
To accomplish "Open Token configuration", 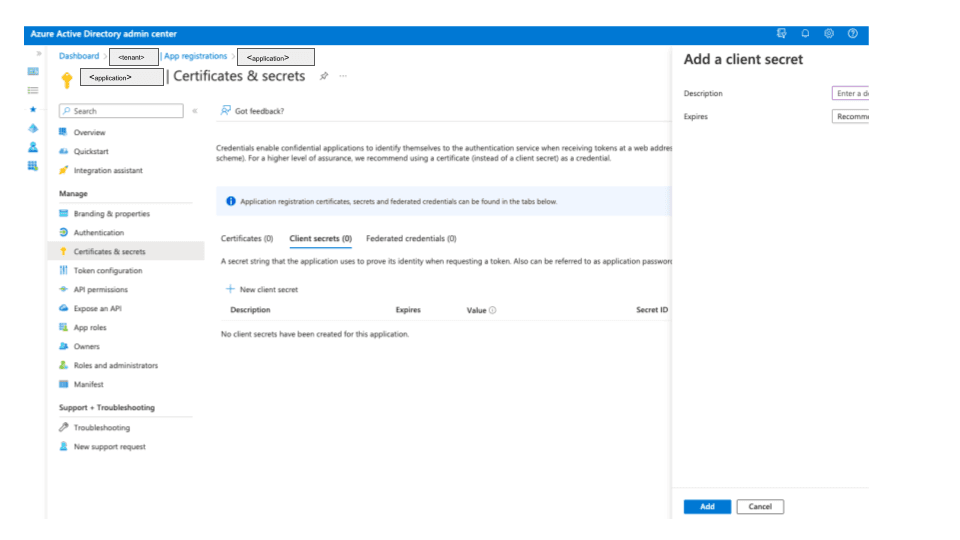I will click(x=108, y=271).
